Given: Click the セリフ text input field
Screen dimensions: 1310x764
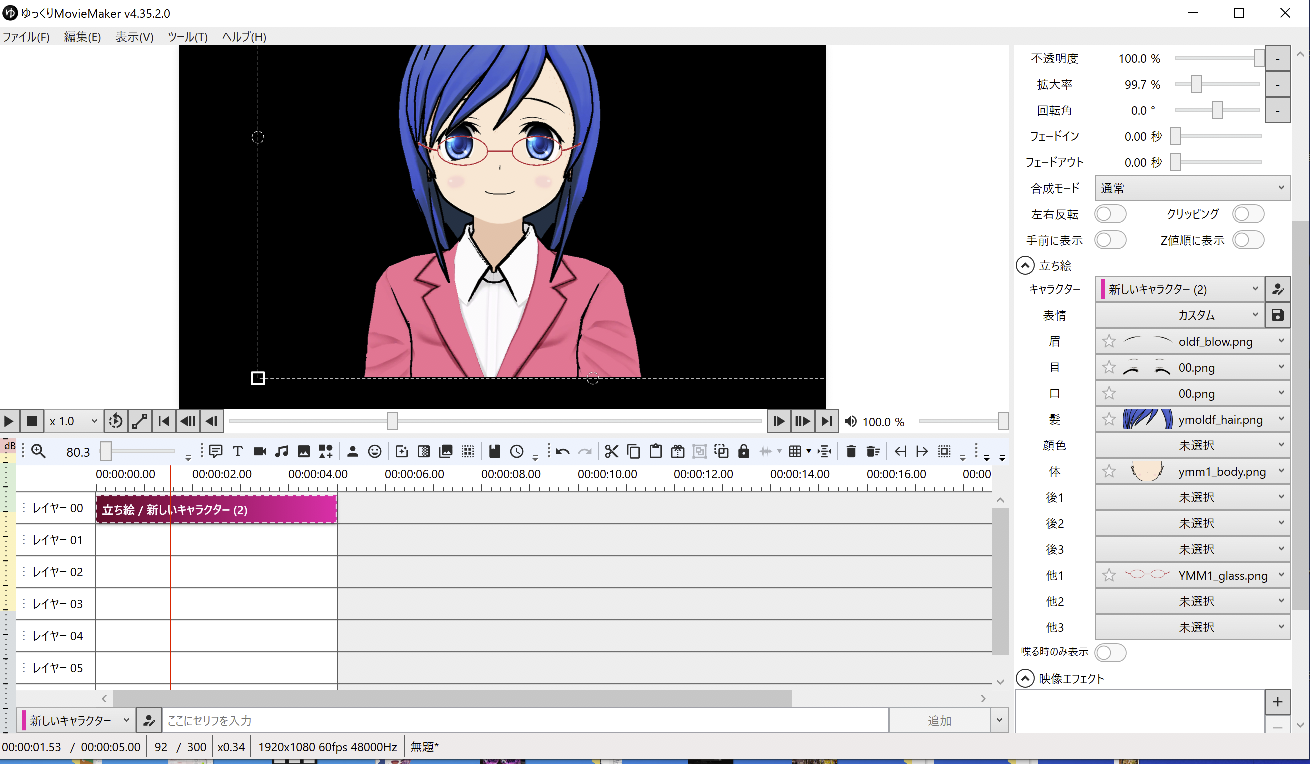Looking at the screenshot, I should 525,720.
